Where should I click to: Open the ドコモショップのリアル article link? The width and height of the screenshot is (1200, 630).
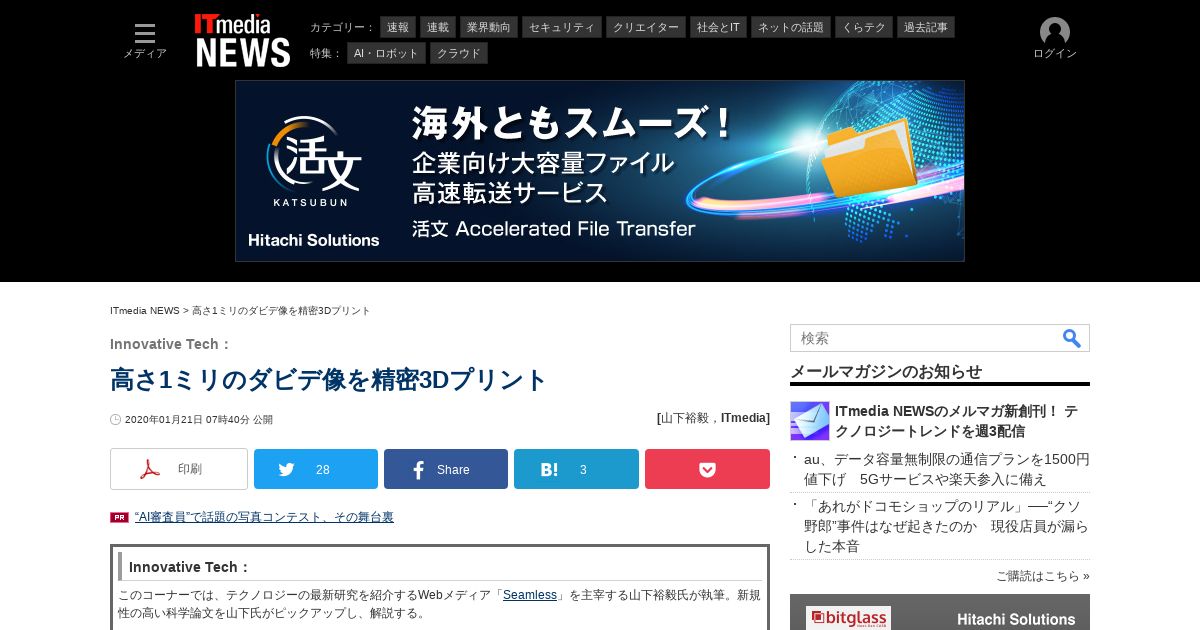(x=947, y=526)
